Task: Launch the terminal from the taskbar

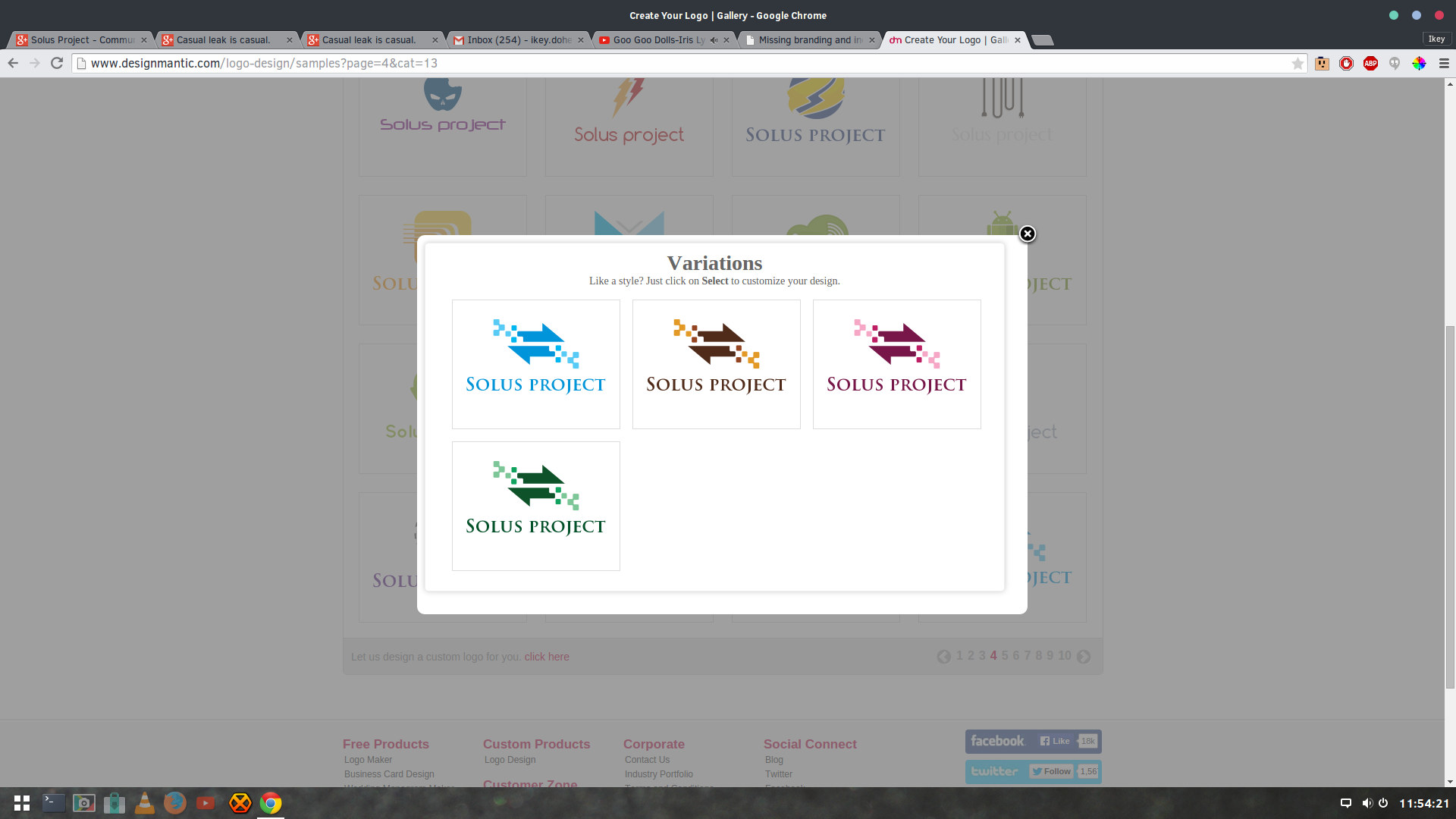Action: tap(53, 802)
